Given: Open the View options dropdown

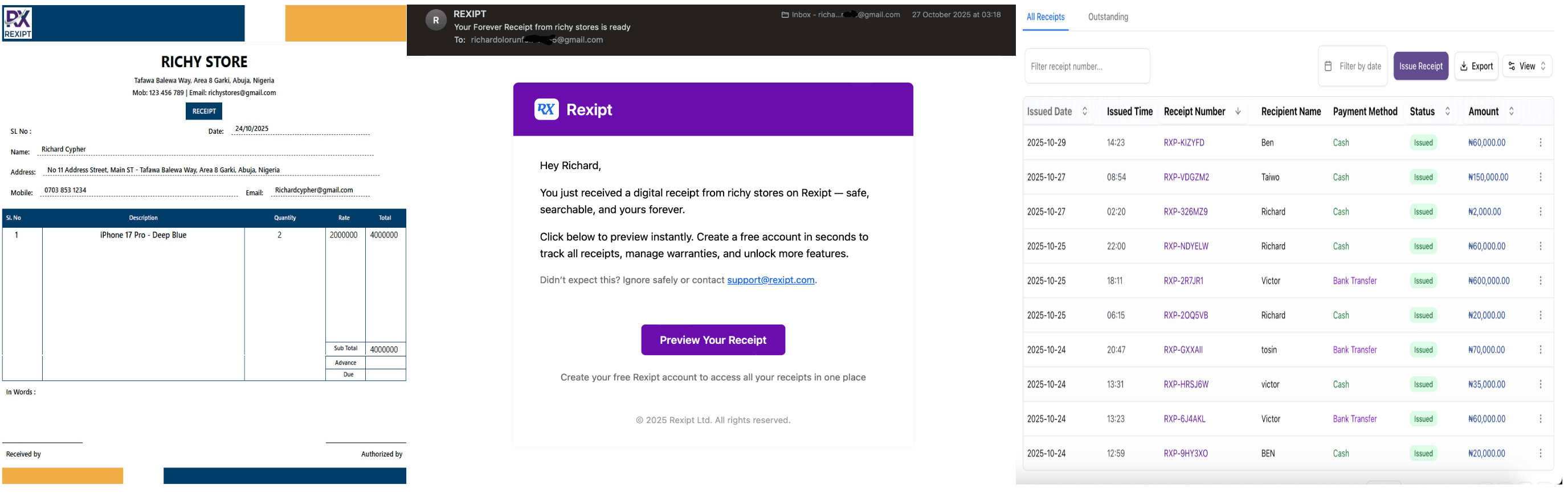Looking at the screenshot, I should point(1526,66).
